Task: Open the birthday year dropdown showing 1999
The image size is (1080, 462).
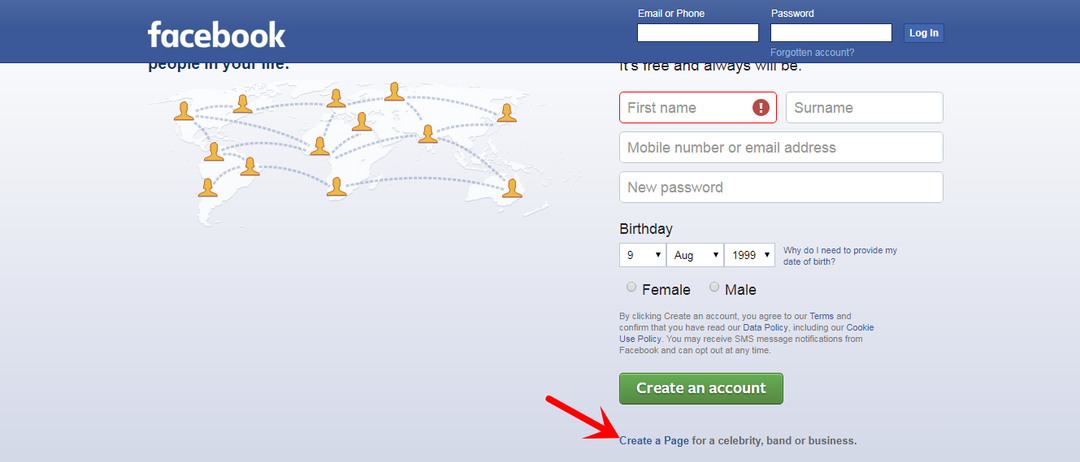Action: (749, 255)
